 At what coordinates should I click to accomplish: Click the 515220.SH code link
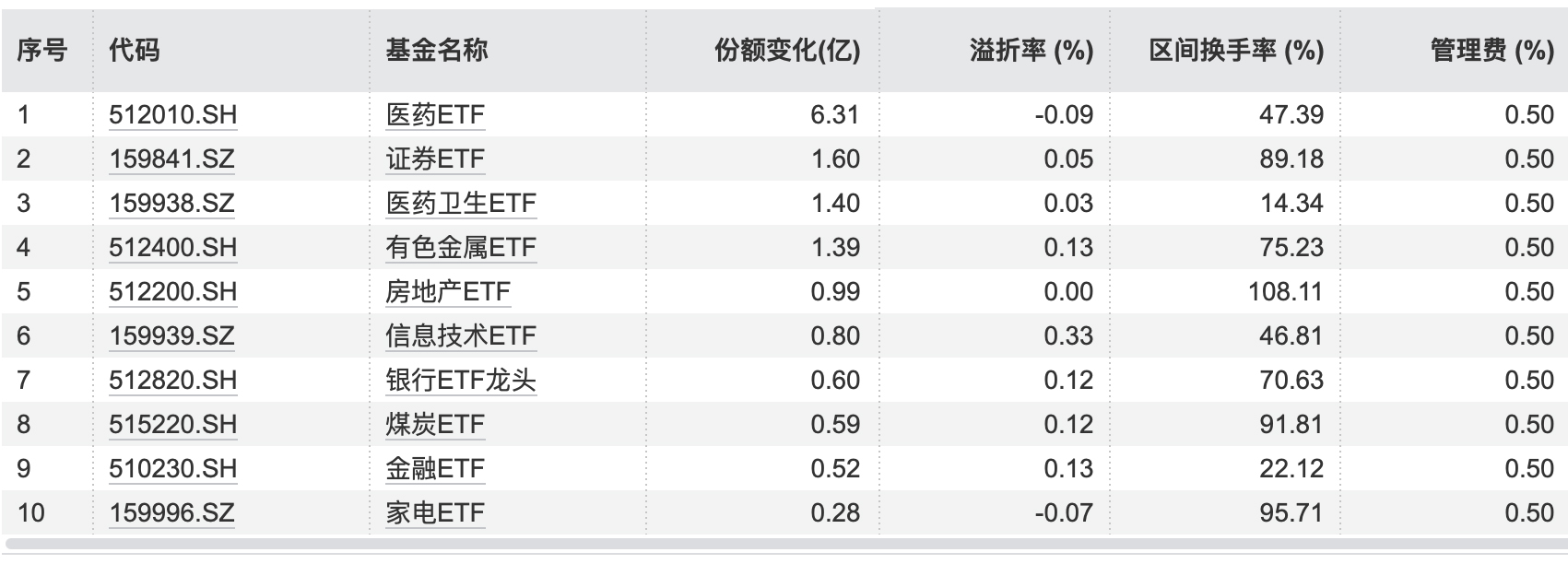click(172, 425)
